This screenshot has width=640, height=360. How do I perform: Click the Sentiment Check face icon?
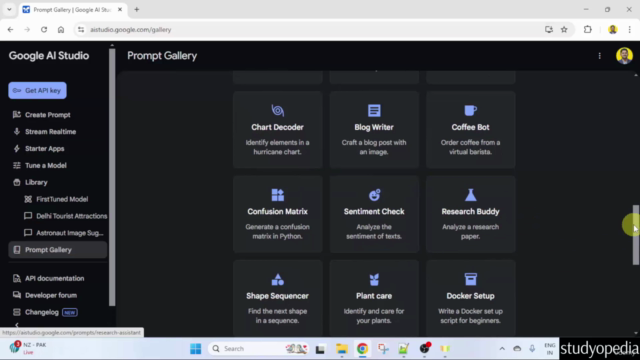click(x=374, y=195)
